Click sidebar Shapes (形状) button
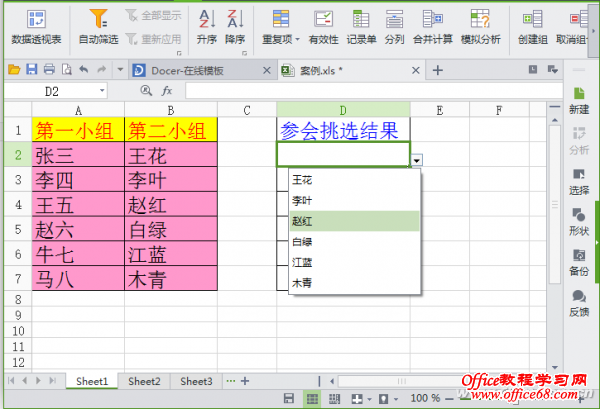This screenshot has height=409, width=600. (x=579, y=222)
